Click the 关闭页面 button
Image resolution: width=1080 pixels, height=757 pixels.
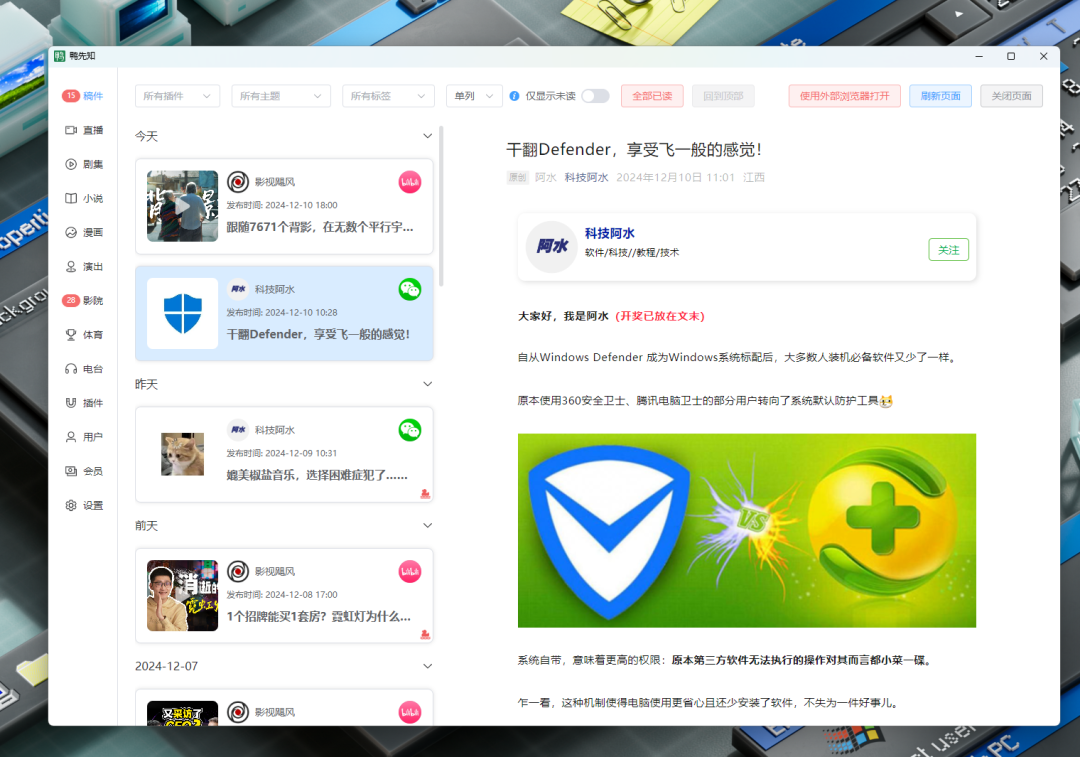1011,96
